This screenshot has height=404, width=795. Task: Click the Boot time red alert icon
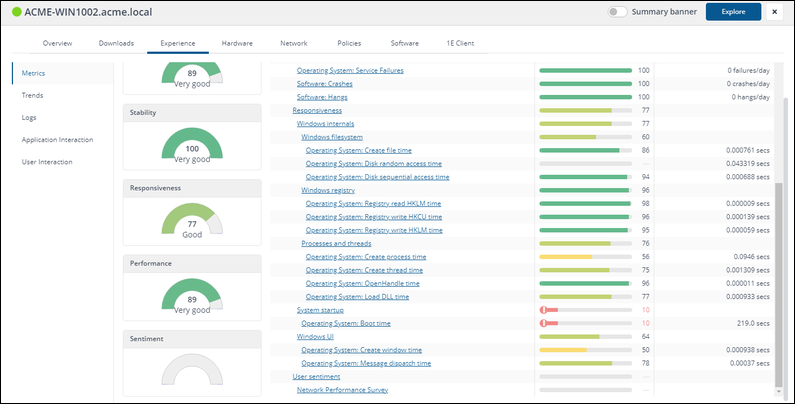pyautogui.click(x=543, y=324)
